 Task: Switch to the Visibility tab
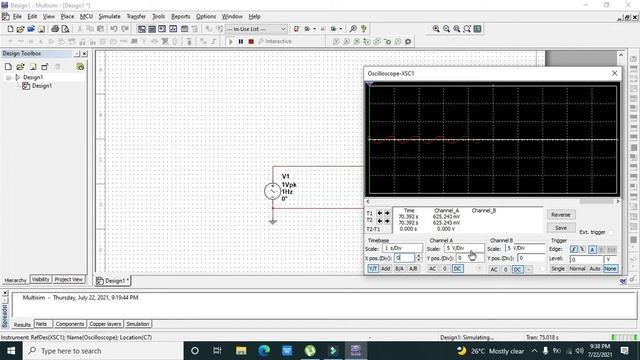coord(40,280)
